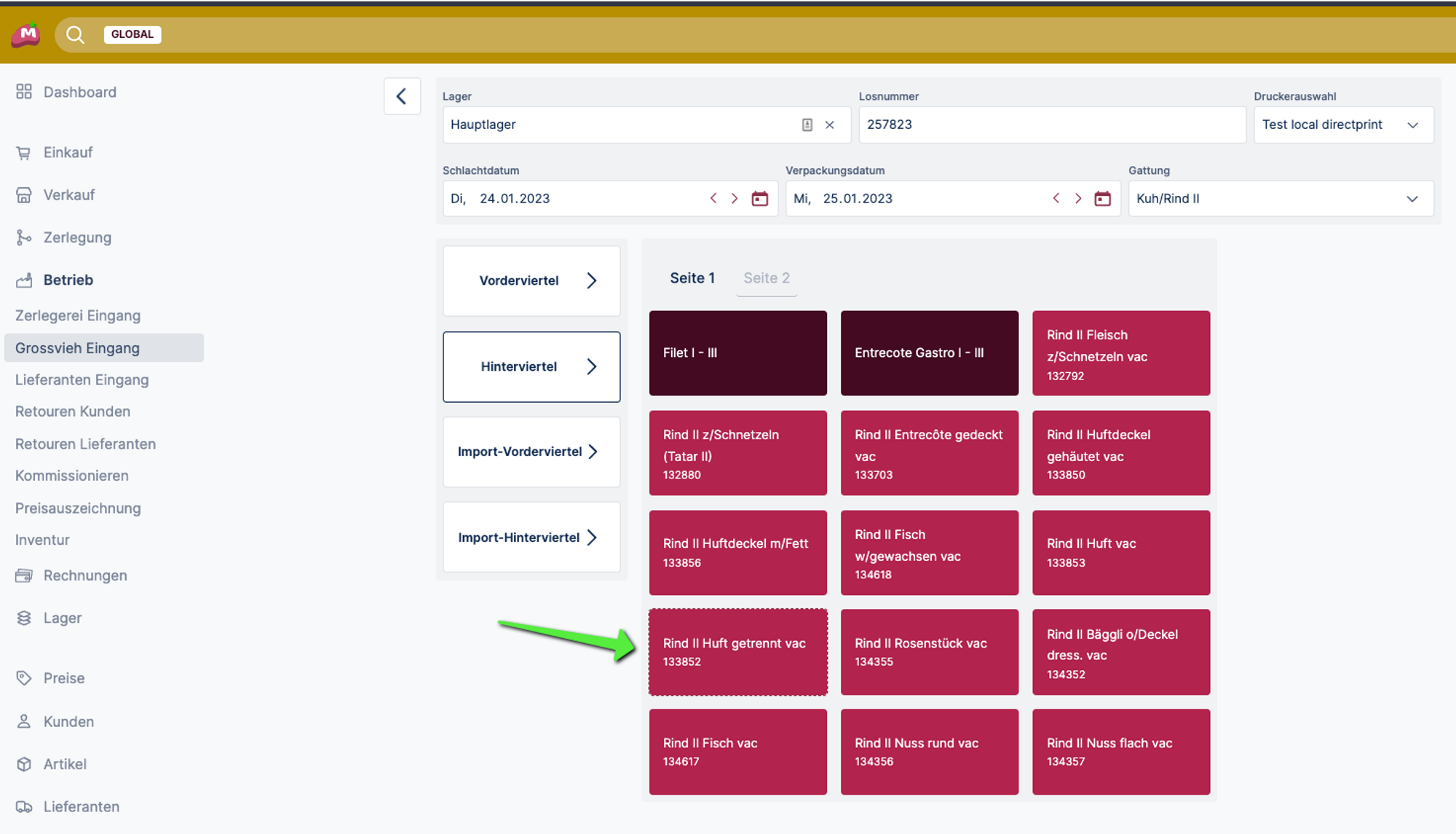Open Lieferanten Eingang in sidebar
Viewport: 1456px width, 834px height.
[82, 379]
